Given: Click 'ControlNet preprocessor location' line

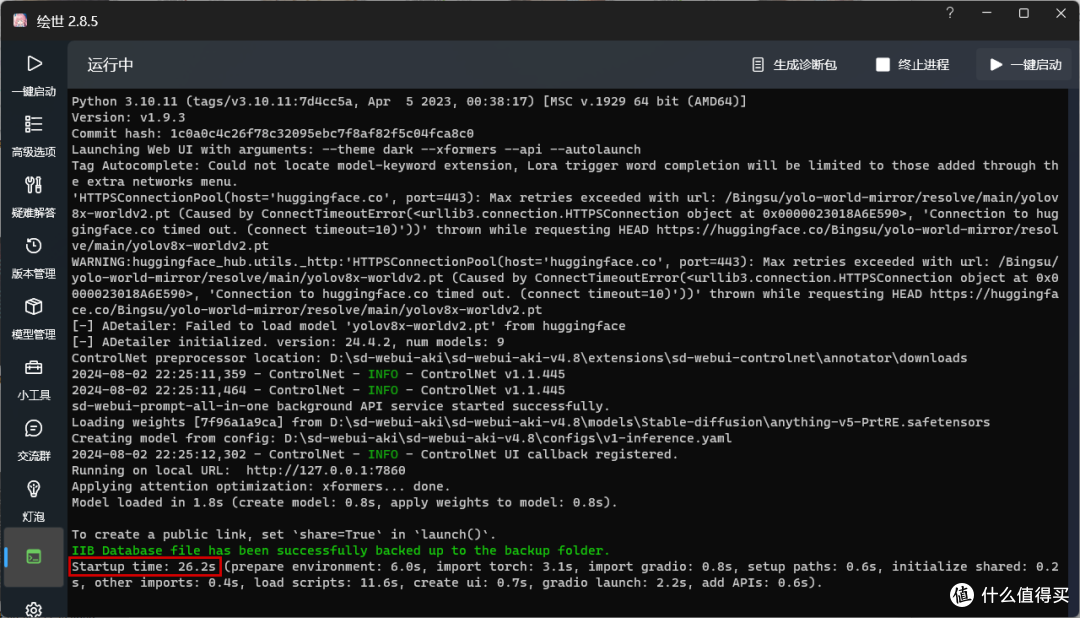Looking at the screenshot, I should tap(519, 358).
